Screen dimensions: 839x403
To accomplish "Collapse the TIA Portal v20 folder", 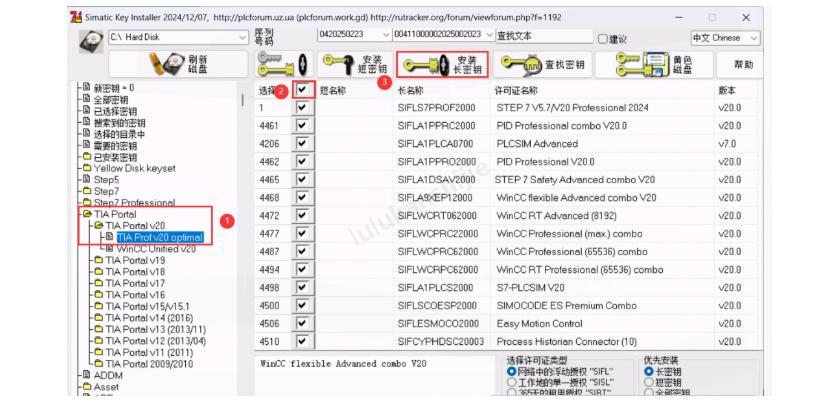I will coord(135,225).
